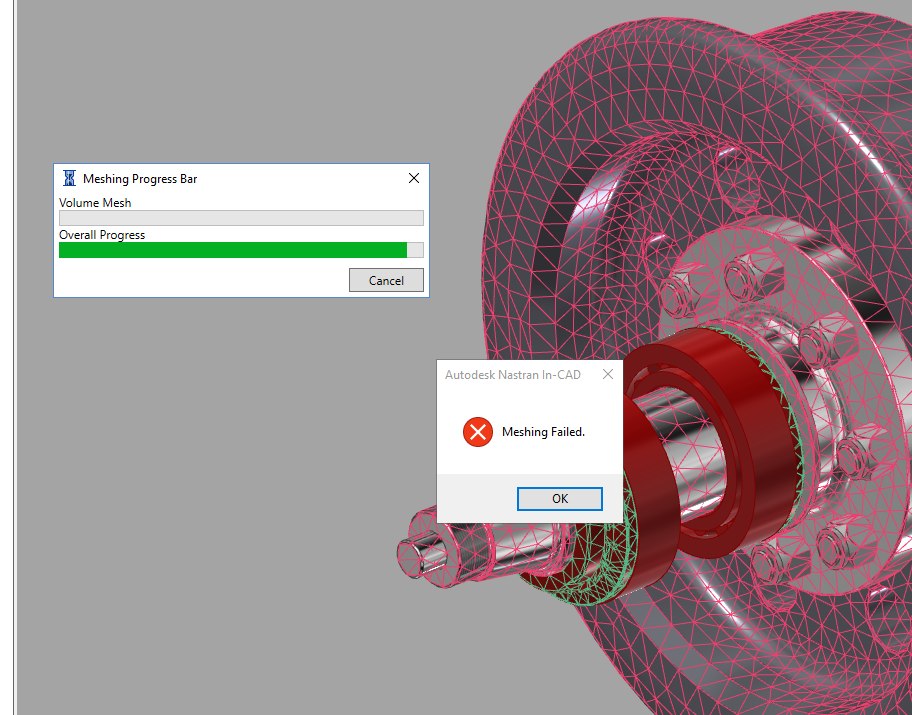
Task: Click the hourglass icon in Meshing Progress Bar title
Action: pyautogui.click(x=69, y=178)
